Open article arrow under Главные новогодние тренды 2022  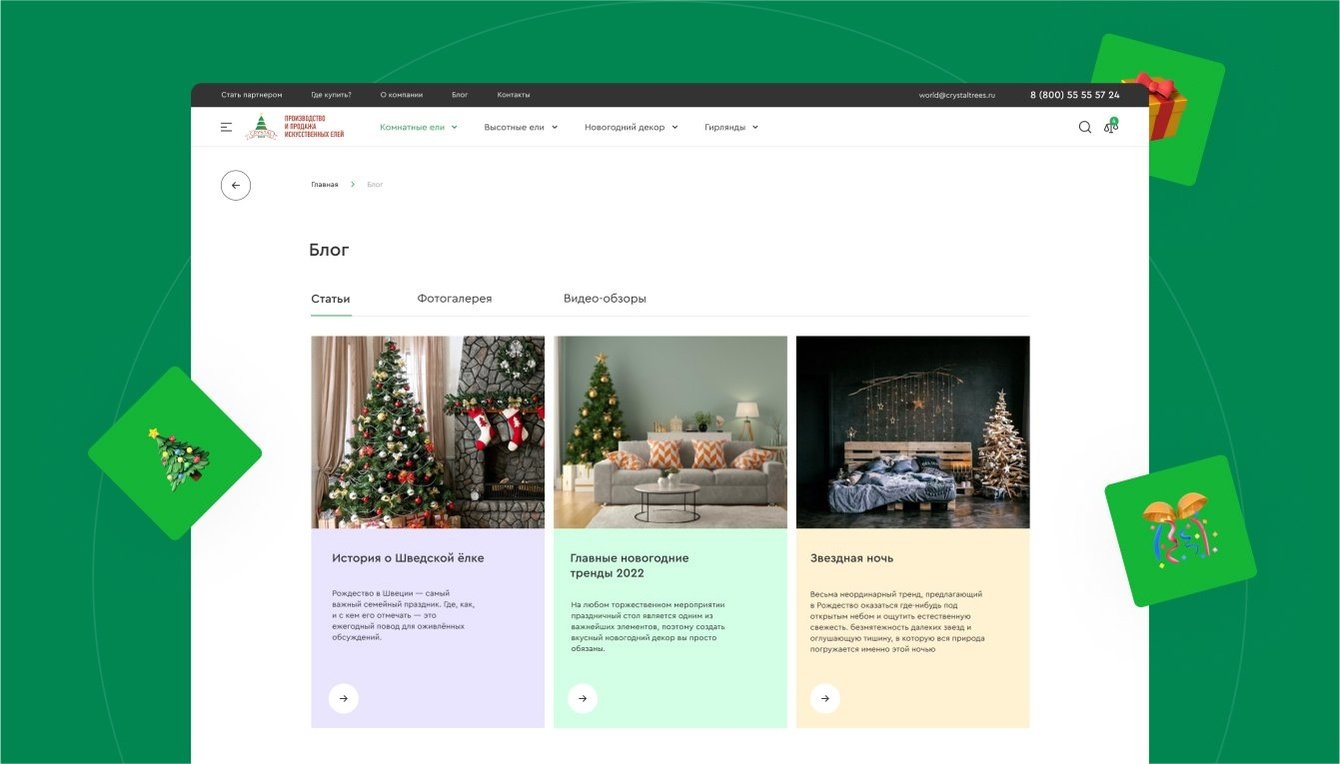(583, 698)
